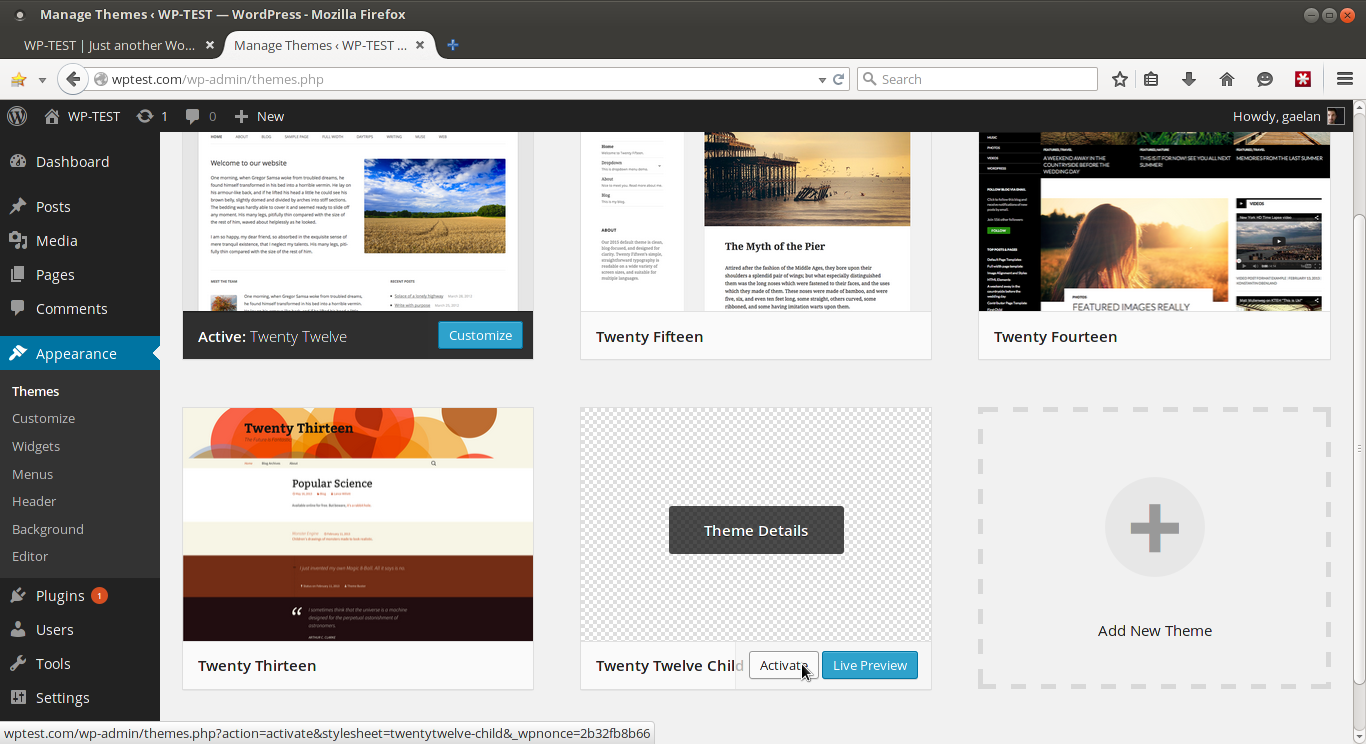Viewport: 1366px width, 744px height.
Task: Open comments bubble in admin bar
Action: (200, 116)
